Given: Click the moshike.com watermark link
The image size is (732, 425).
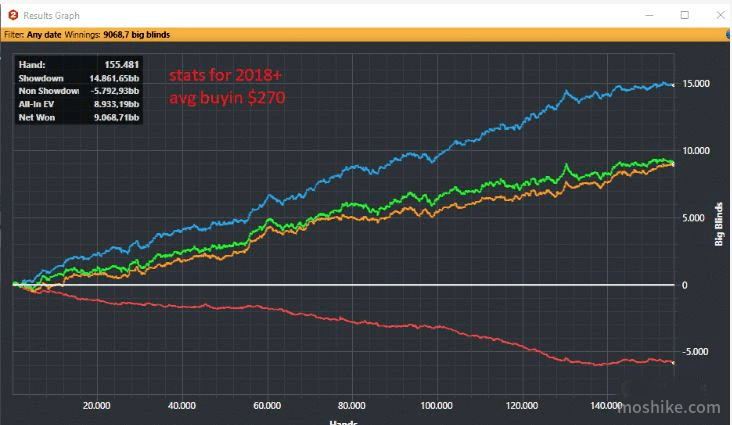Looking at the screenshot, I should coord(669,407).
